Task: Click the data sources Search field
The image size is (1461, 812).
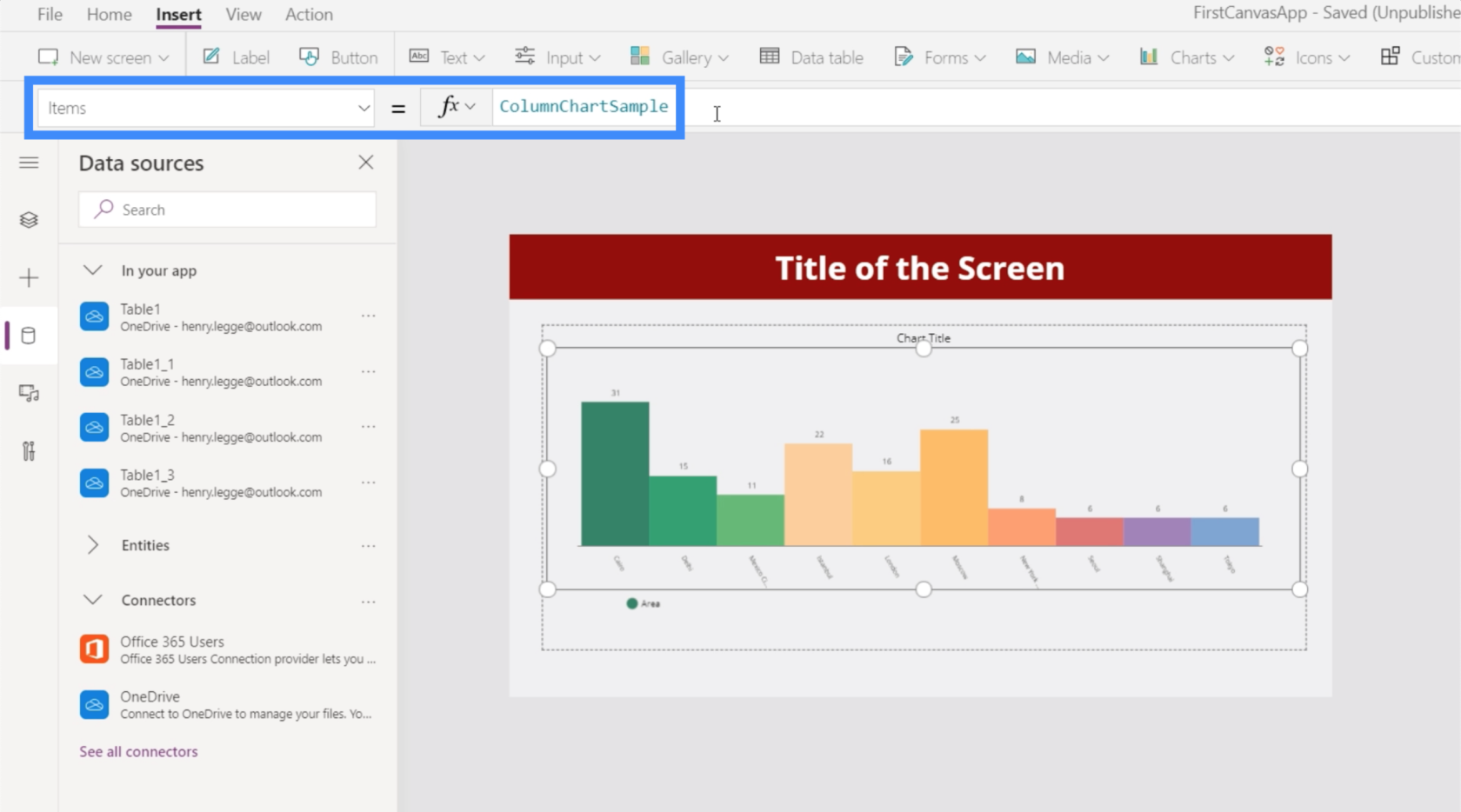Action: tap(228, 210)
